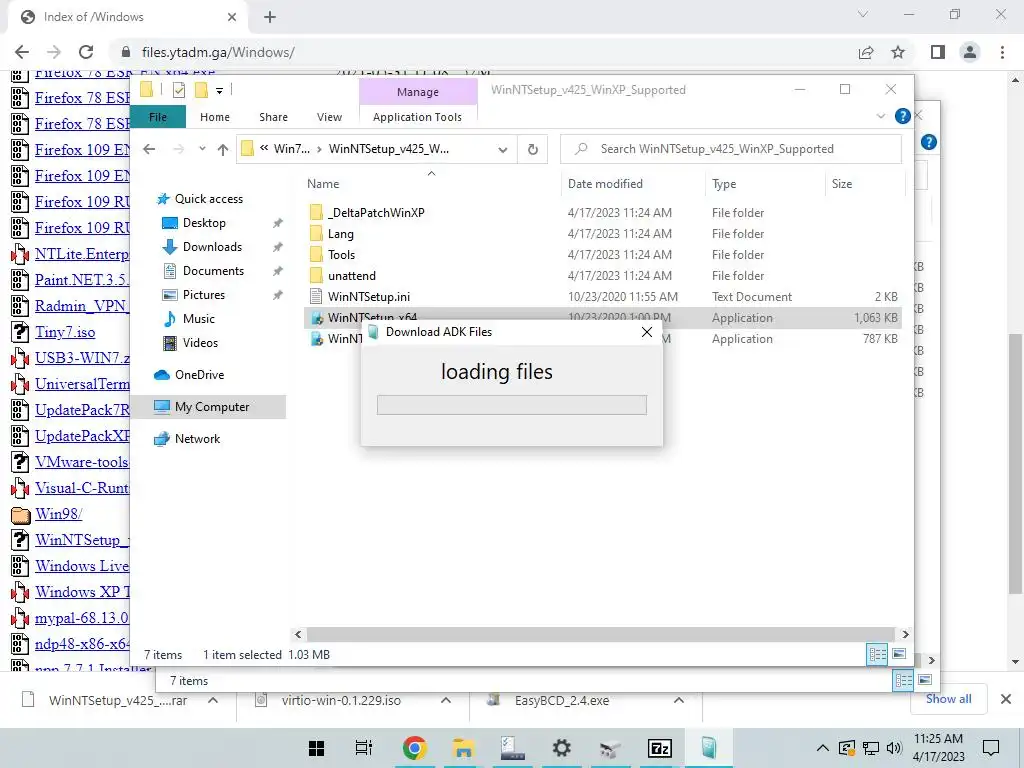Open a new Chrome tab
Screen dimensions: 1024x768
pyautogui.click(x=270, y=17)
